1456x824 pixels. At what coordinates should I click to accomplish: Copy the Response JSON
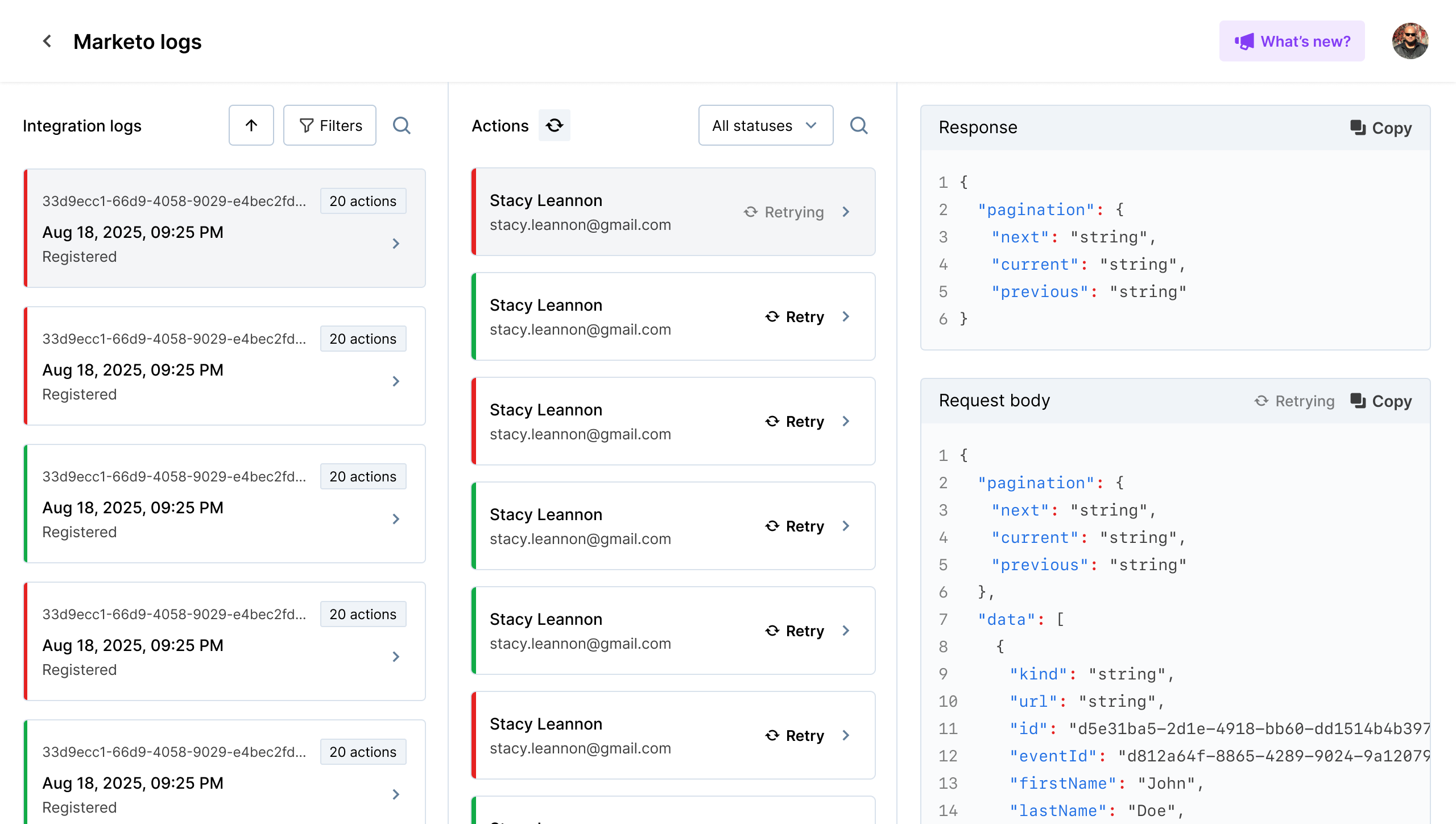click(1381, 128)
